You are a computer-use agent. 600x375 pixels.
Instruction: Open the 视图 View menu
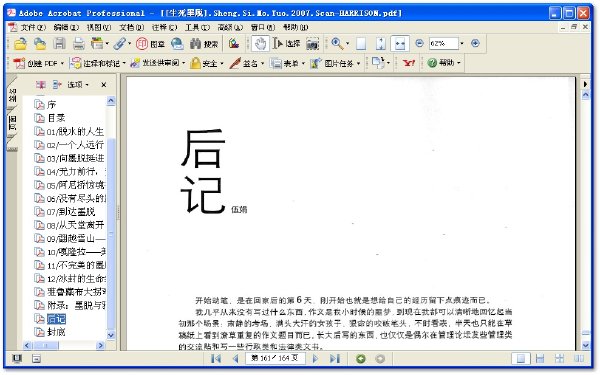coord(99,28)
